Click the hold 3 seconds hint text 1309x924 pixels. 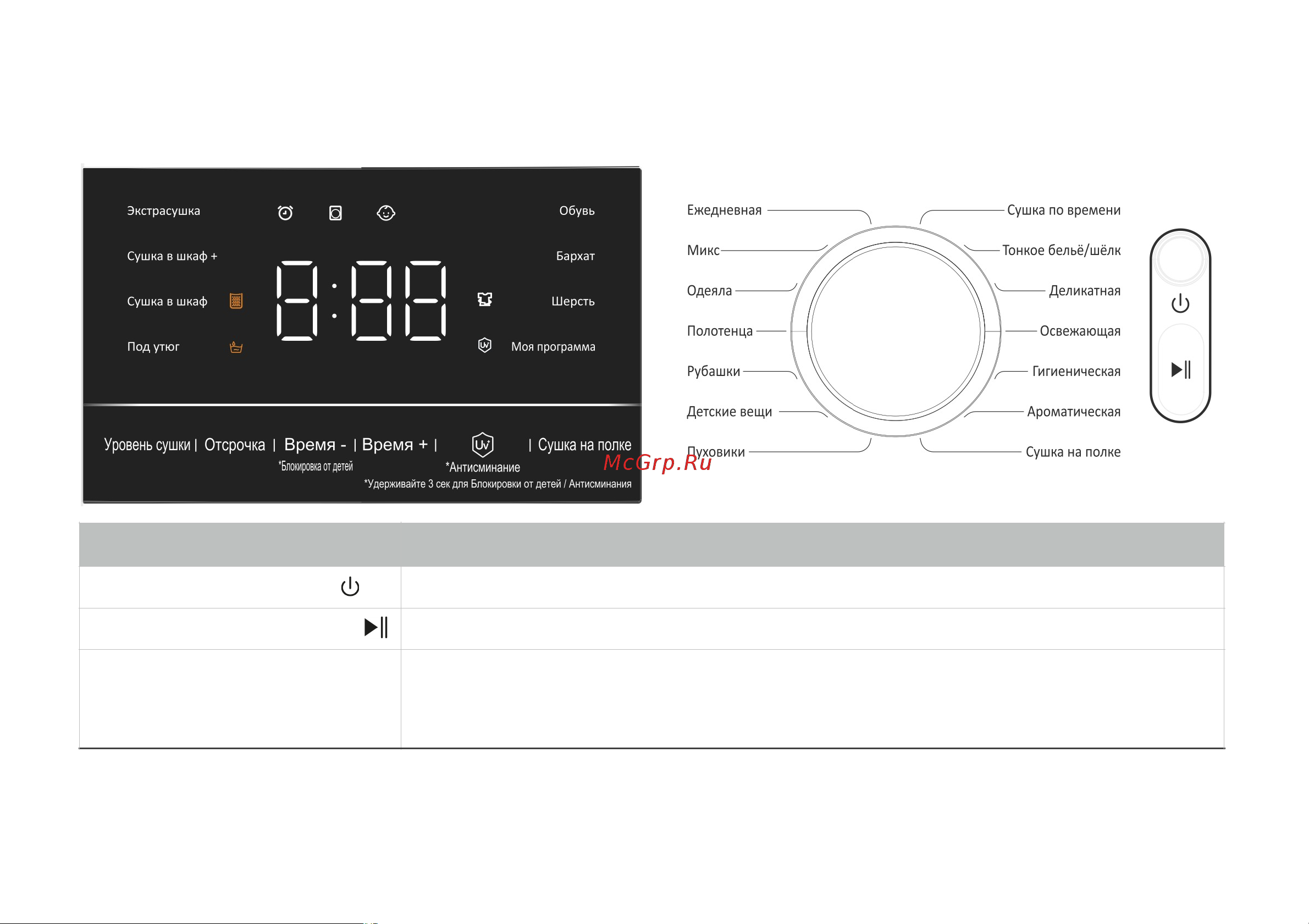point(497,484)
